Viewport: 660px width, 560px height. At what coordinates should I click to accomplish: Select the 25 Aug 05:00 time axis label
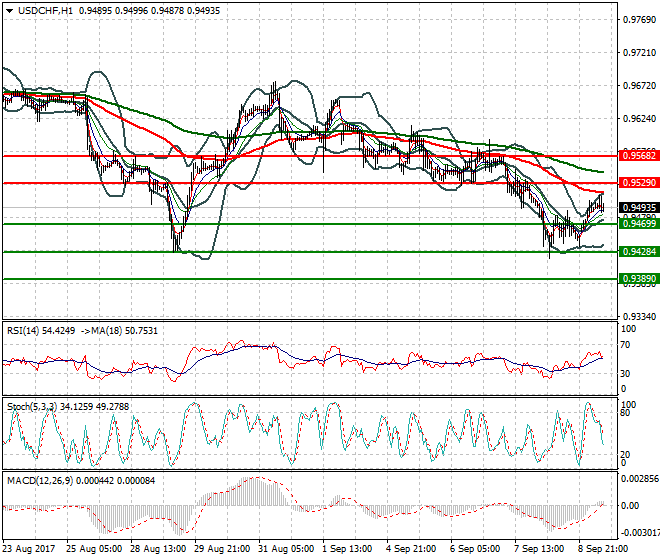(94, 549)
